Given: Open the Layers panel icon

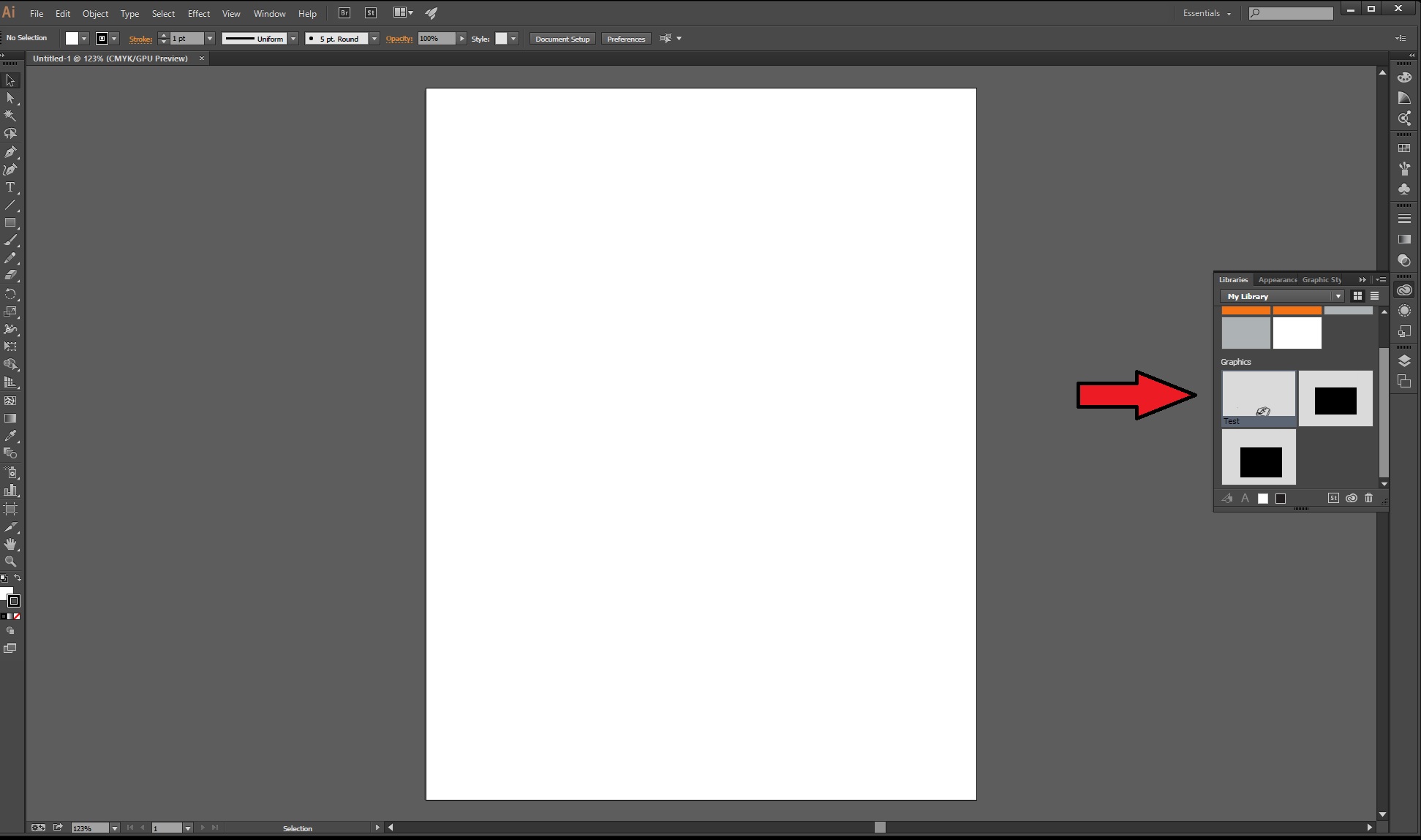Looking at the screenshot, I should 1404,361.
